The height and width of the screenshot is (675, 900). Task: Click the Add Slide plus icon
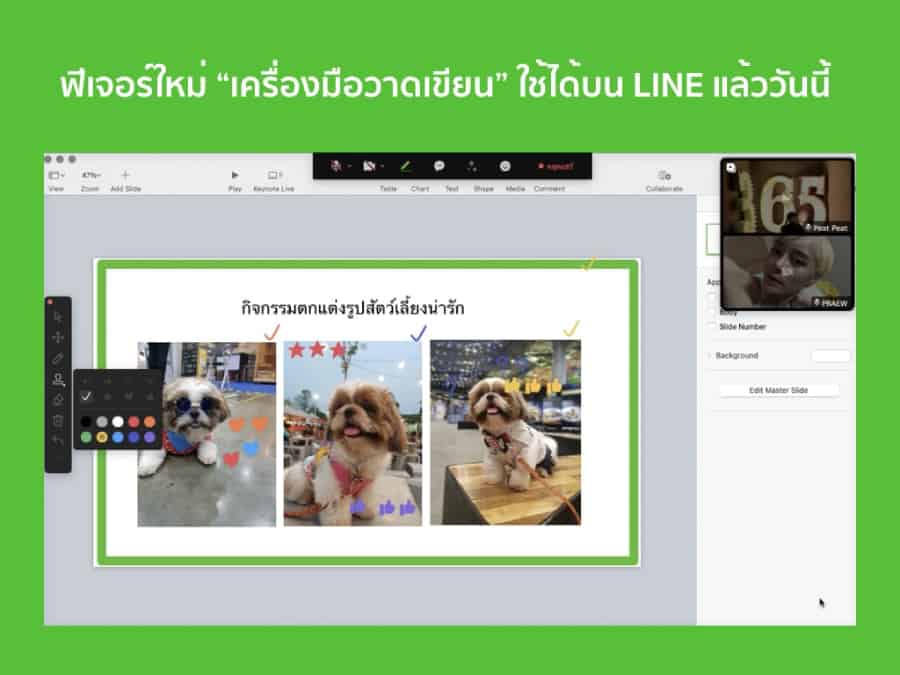click(125, 175)
